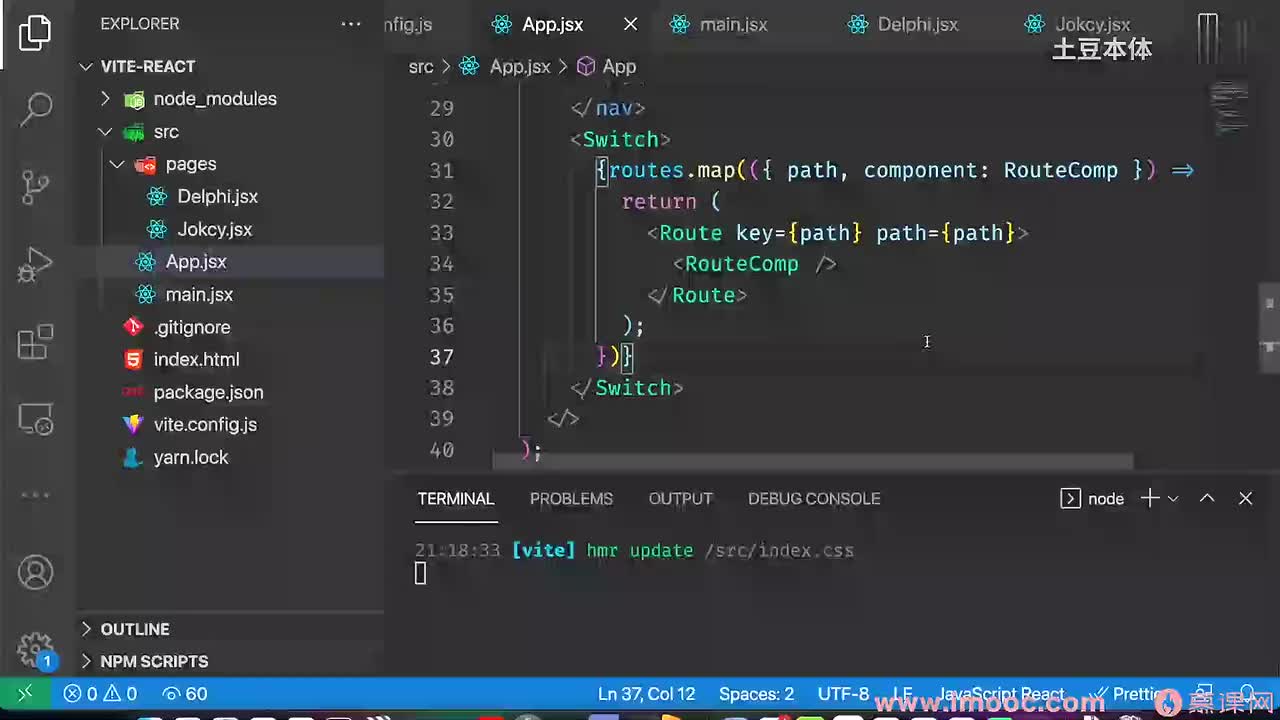Select the PROBLEMS panel tab
This screenshot has height=720, width=1280.
[571, 498]
